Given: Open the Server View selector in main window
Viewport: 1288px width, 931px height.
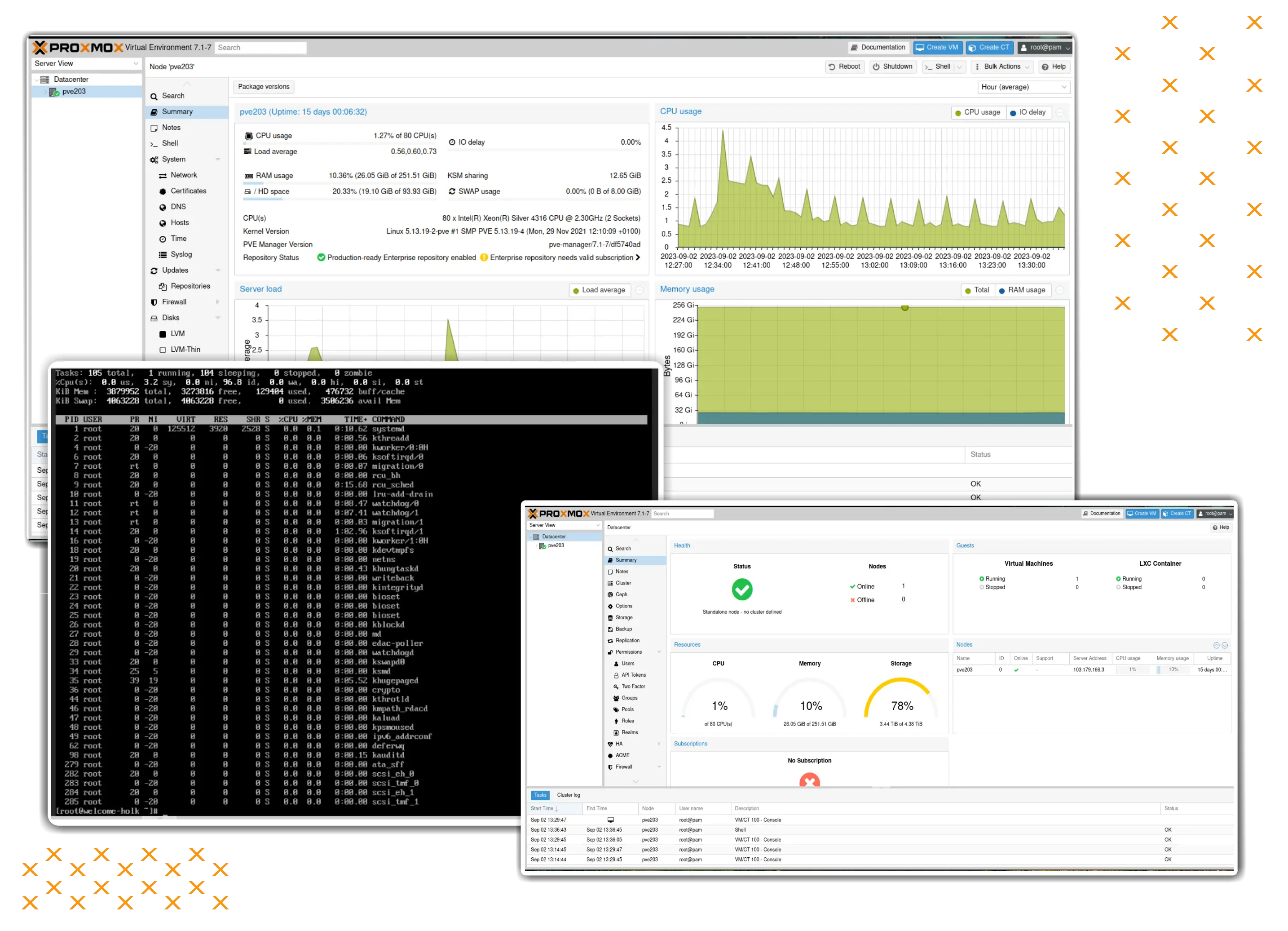Looking at the screenshot, I should (86, 64).
